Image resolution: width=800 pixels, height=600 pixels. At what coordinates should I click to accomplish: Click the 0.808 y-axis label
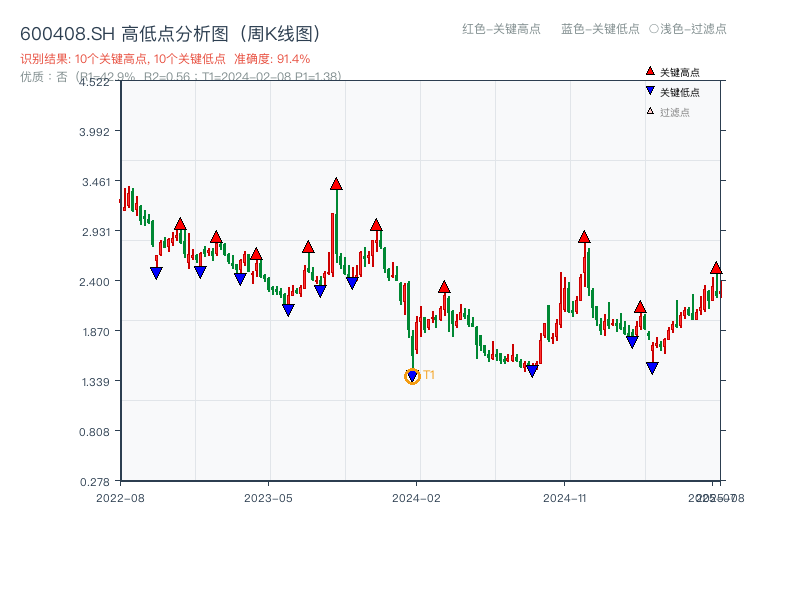94,432
